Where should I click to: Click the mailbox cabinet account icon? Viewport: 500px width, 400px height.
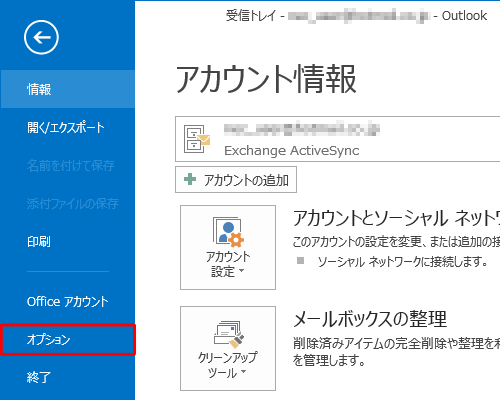pos(197,139)
